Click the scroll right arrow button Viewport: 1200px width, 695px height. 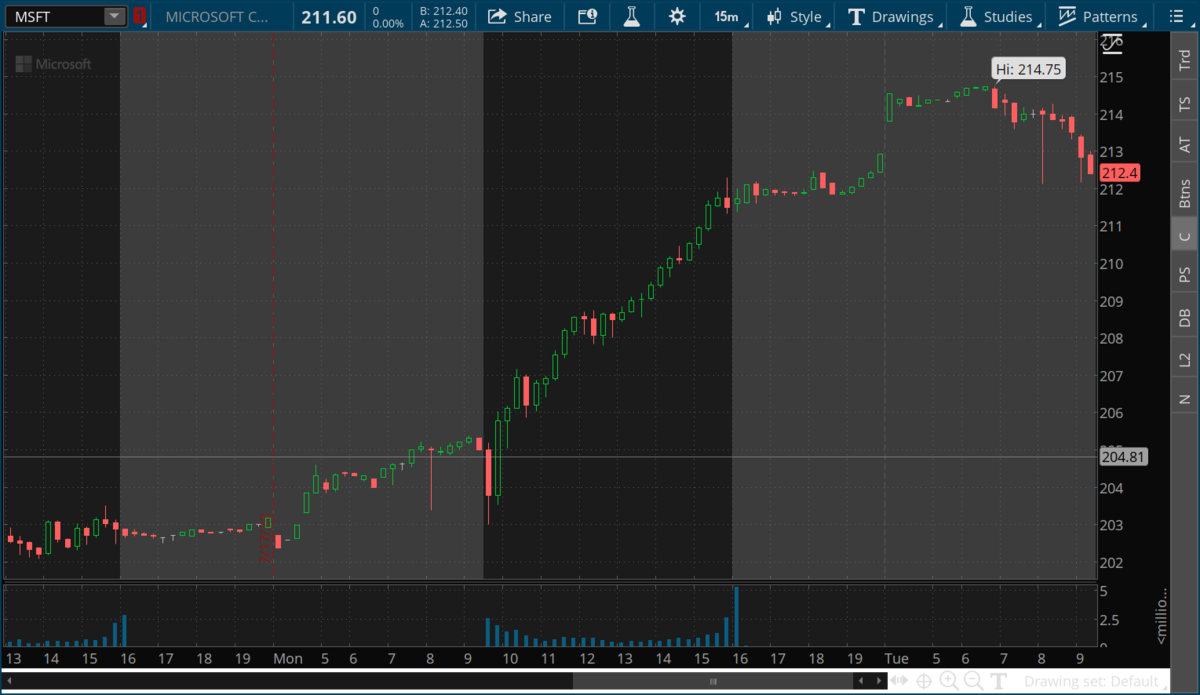(878, 681)
